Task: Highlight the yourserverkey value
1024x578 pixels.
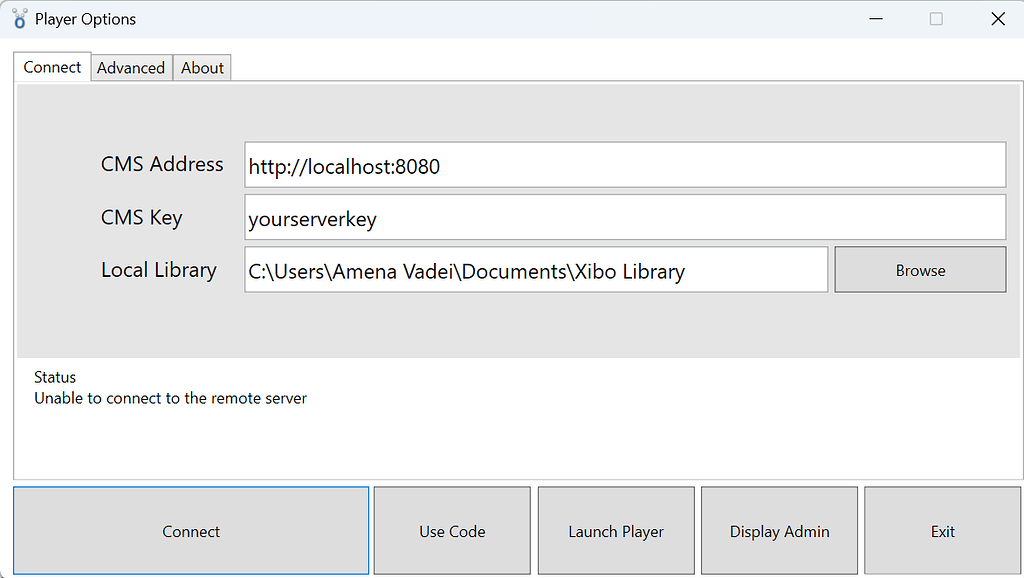Action: click(x=310, y=219)
